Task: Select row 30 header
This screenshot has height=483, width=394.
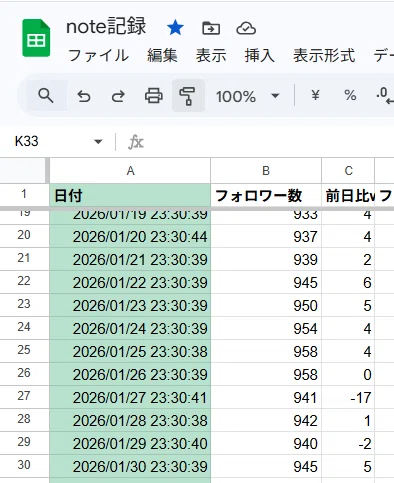Action: 24,465
